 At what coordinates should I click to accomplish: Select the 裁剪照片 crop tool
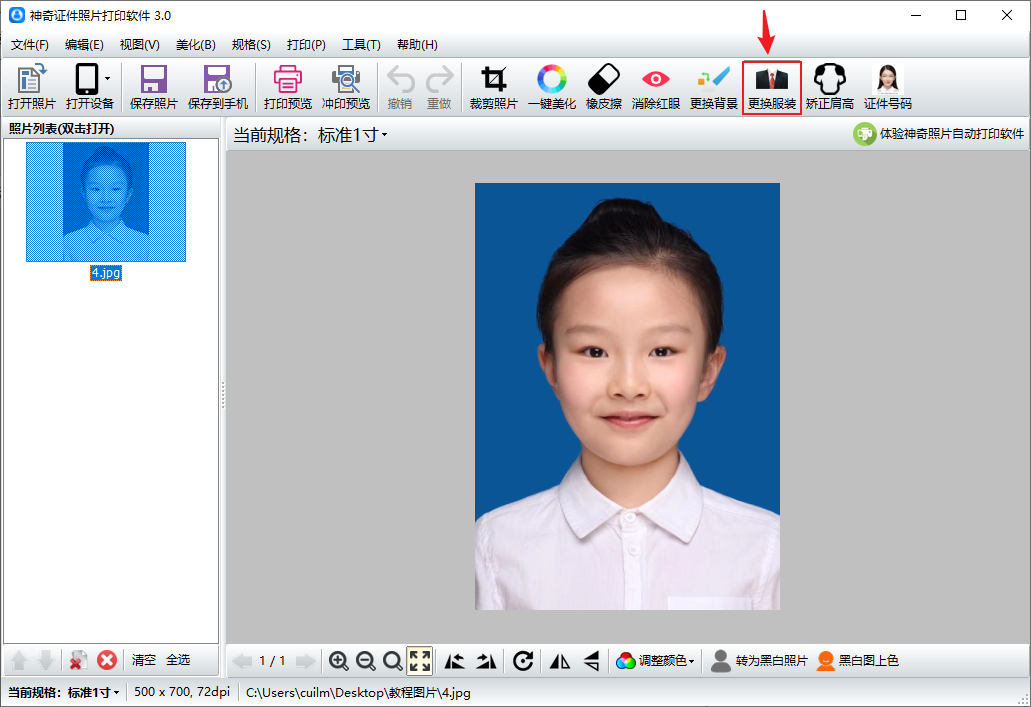coord(493,88)
